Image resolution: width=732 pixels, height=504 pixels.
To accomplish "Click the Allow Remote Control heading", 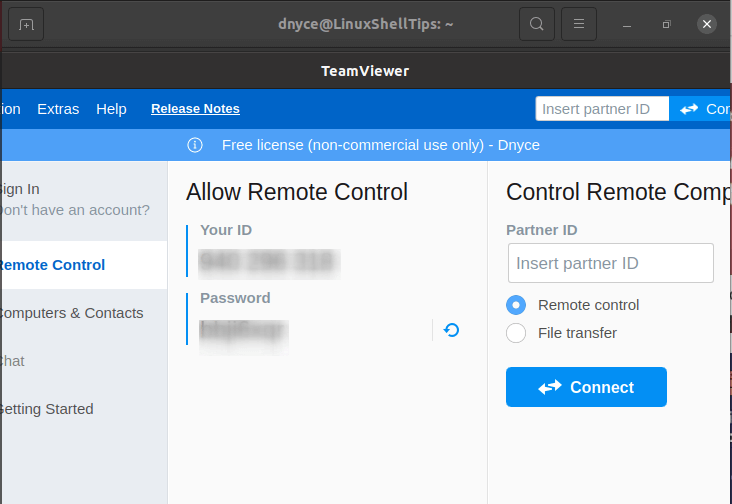I will point(297,192).
